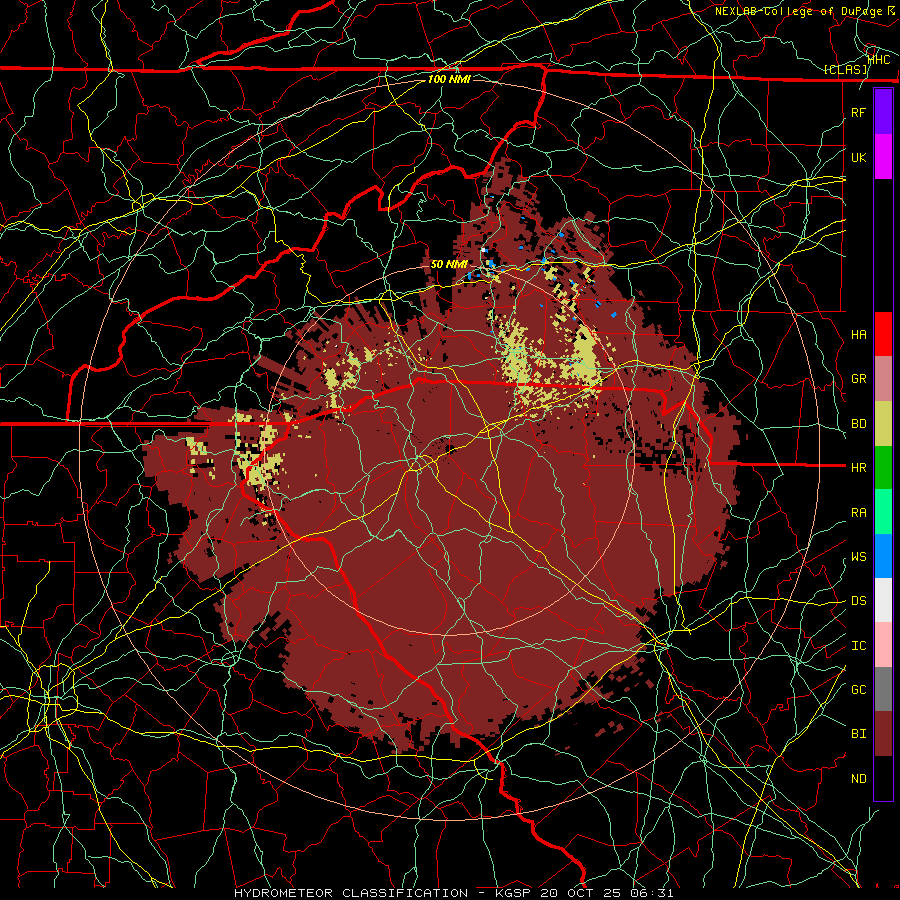Click the KGSP radar site identifier

pyautogui.click(x=513, y=893)
